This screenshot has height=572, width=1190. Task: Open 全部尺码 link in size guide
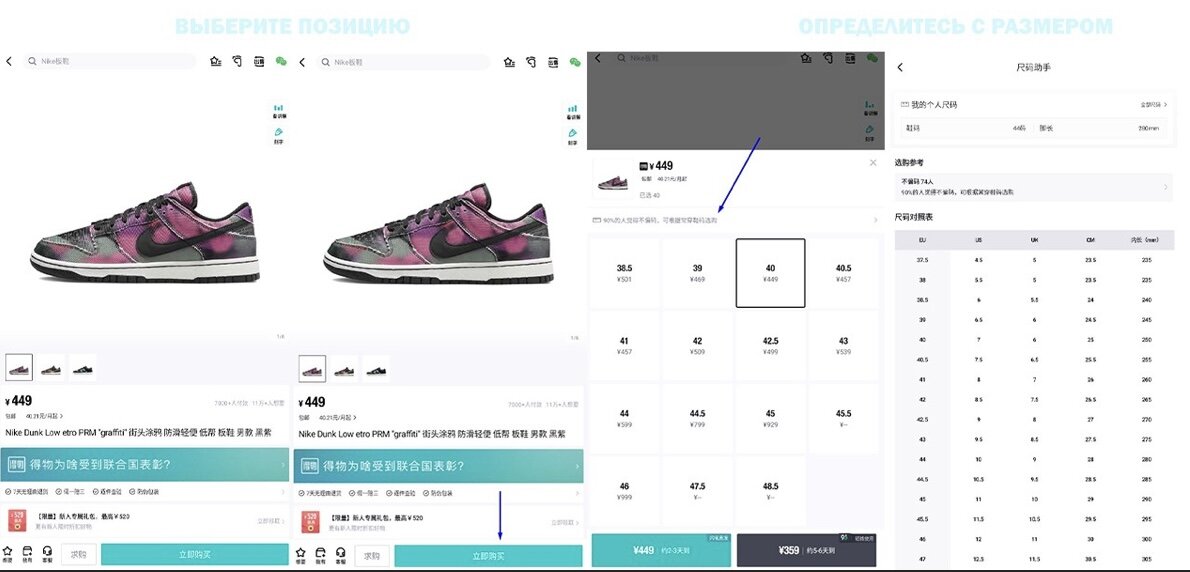pyautogui.click(x=1153, y=104)
